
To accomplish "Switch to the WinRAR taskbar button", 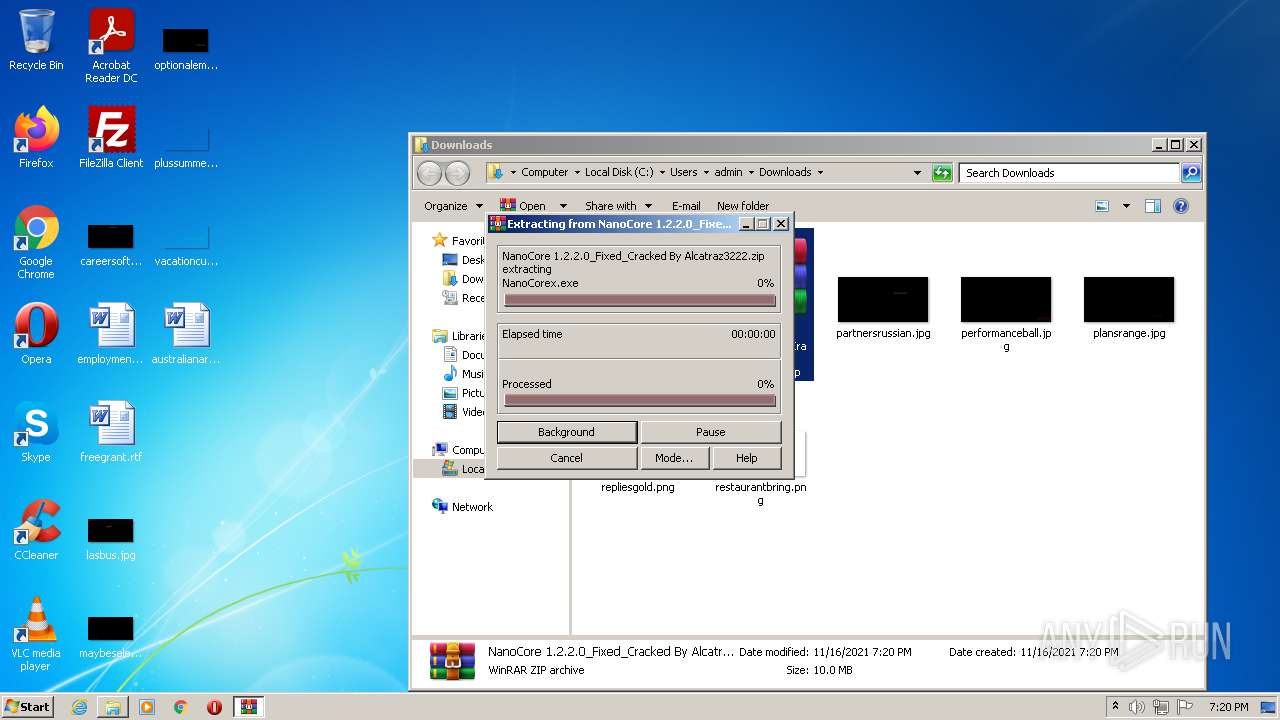I will 249,707.
